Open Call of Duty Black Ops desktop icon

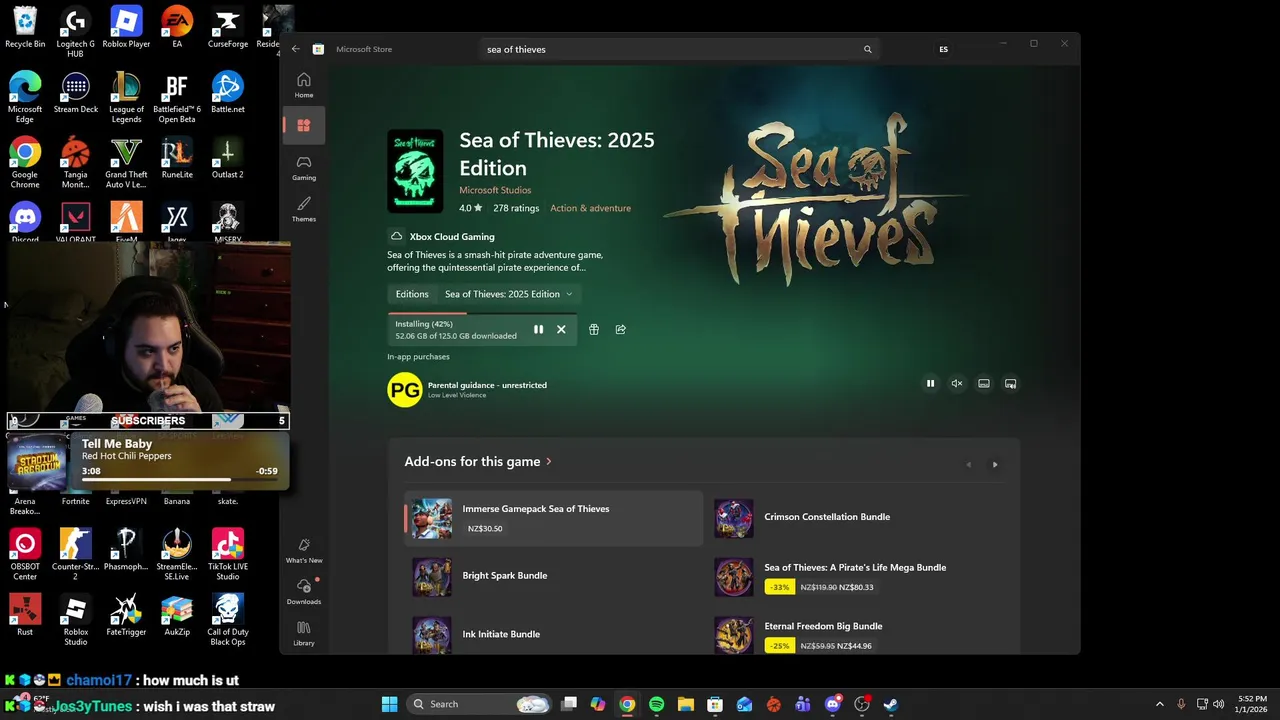point(227,620)
